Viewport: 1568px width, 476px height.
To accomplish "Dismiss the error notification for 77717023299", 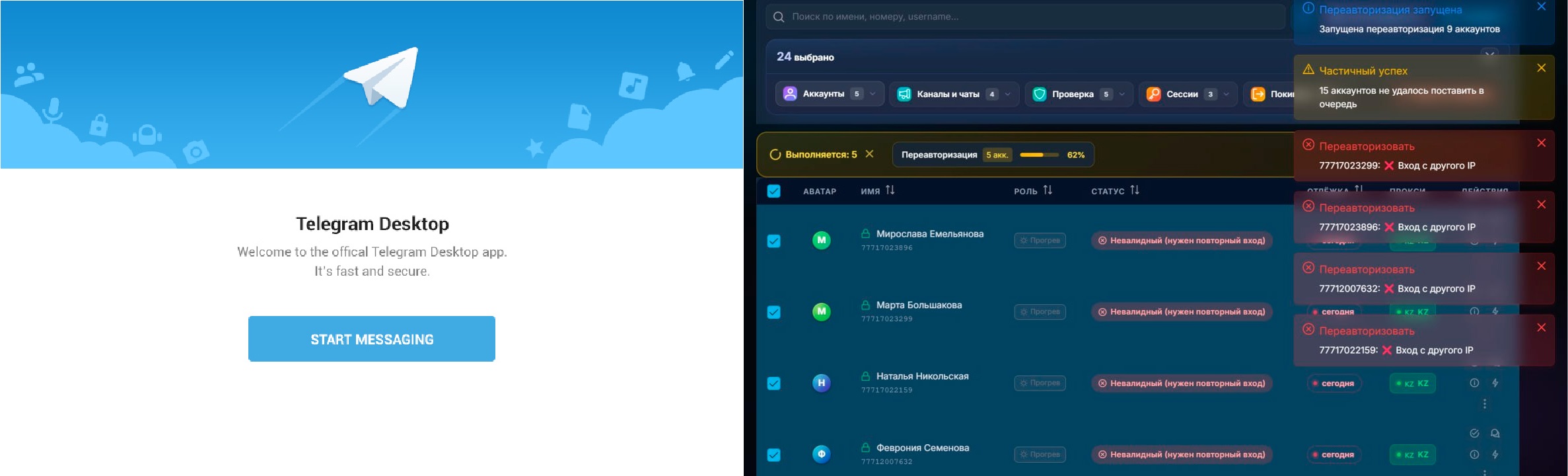I will pyautogui.click(x=1542, y=143).
